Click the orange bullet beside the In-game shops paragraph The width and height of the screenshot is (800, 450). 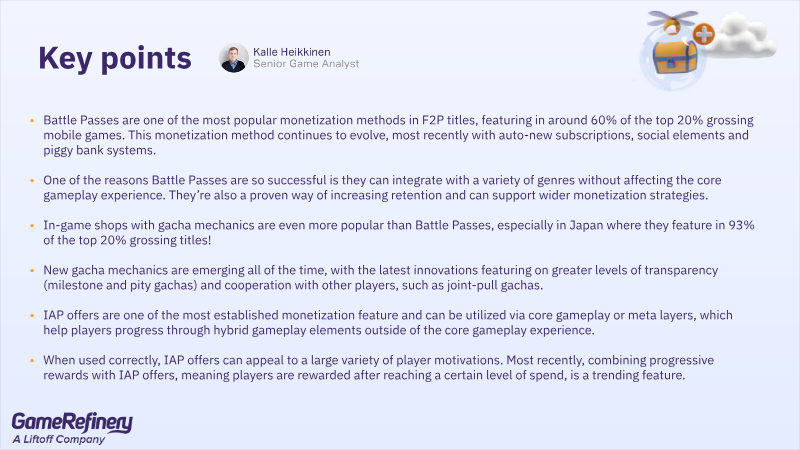click(x=32, y=225)
